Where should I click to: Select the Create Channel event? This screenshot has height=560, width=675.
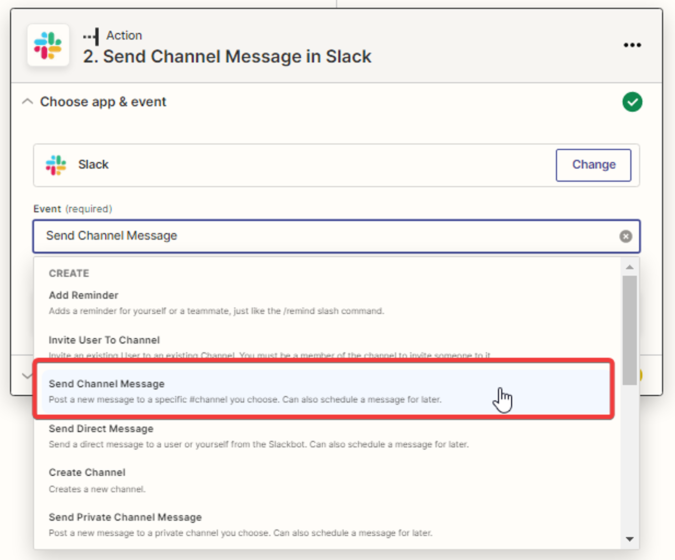(x=327, y=480)
